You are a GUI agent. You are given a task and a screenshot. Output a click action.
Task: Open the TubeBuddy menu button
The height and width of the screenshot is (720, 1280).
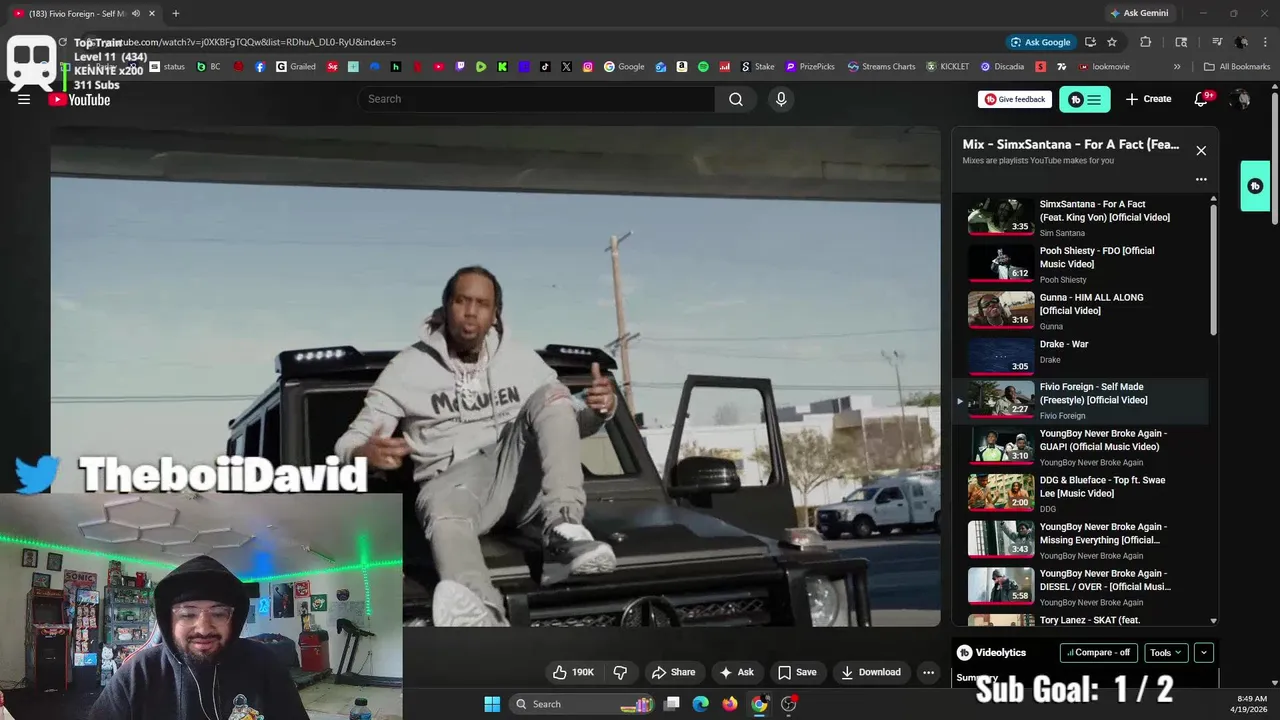[x=1085, y=99]
